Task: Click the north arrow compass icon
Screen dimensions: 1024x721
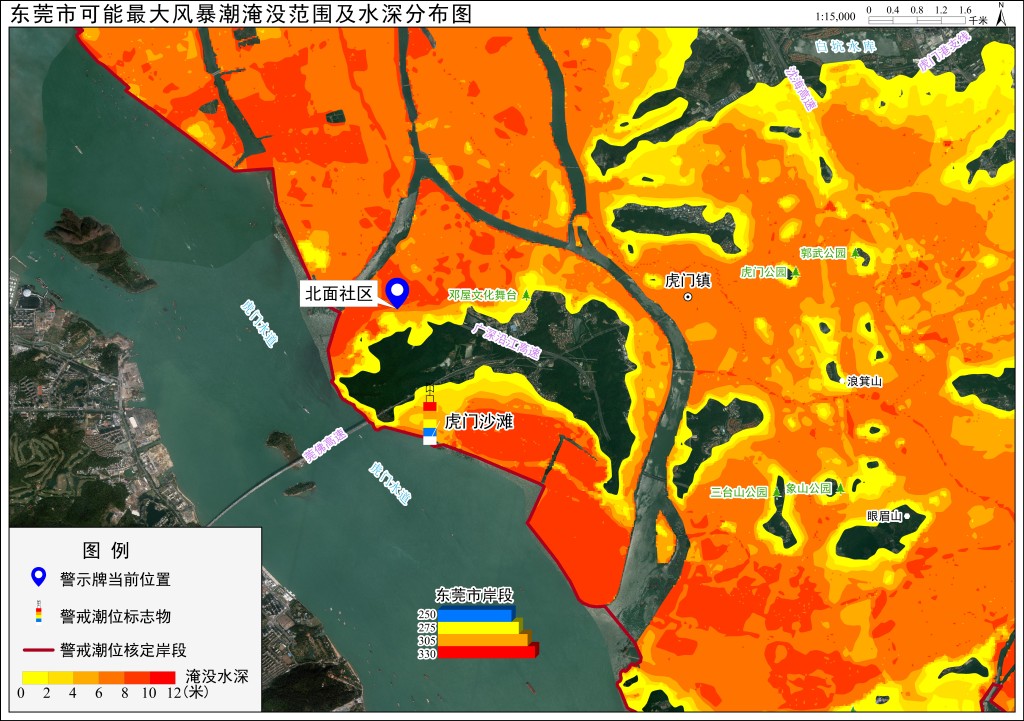Action: click(x=1000, y=14)
